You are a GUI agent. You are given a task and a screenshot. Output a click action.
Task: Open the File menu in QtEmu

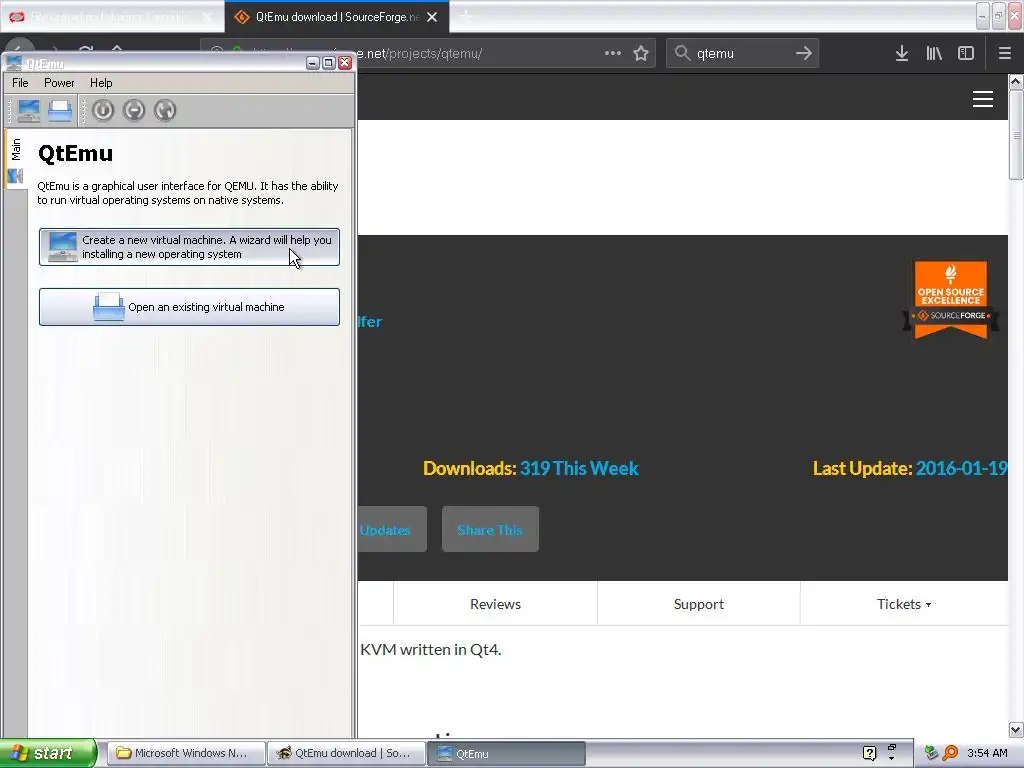pyautogui.click(x=20, y=83)
